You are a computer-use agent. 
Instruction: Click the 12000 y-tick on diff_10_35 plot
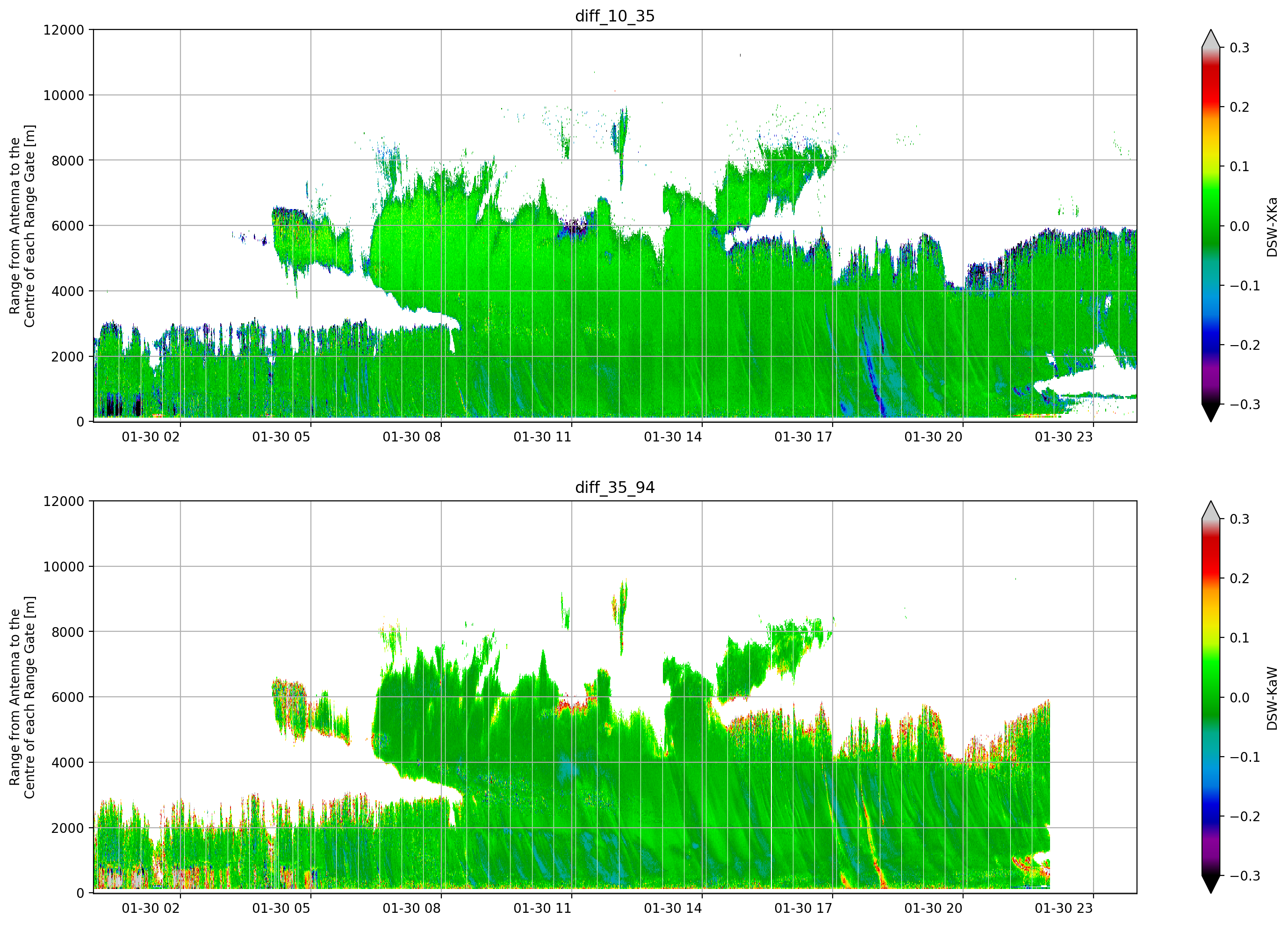(64, 30)
